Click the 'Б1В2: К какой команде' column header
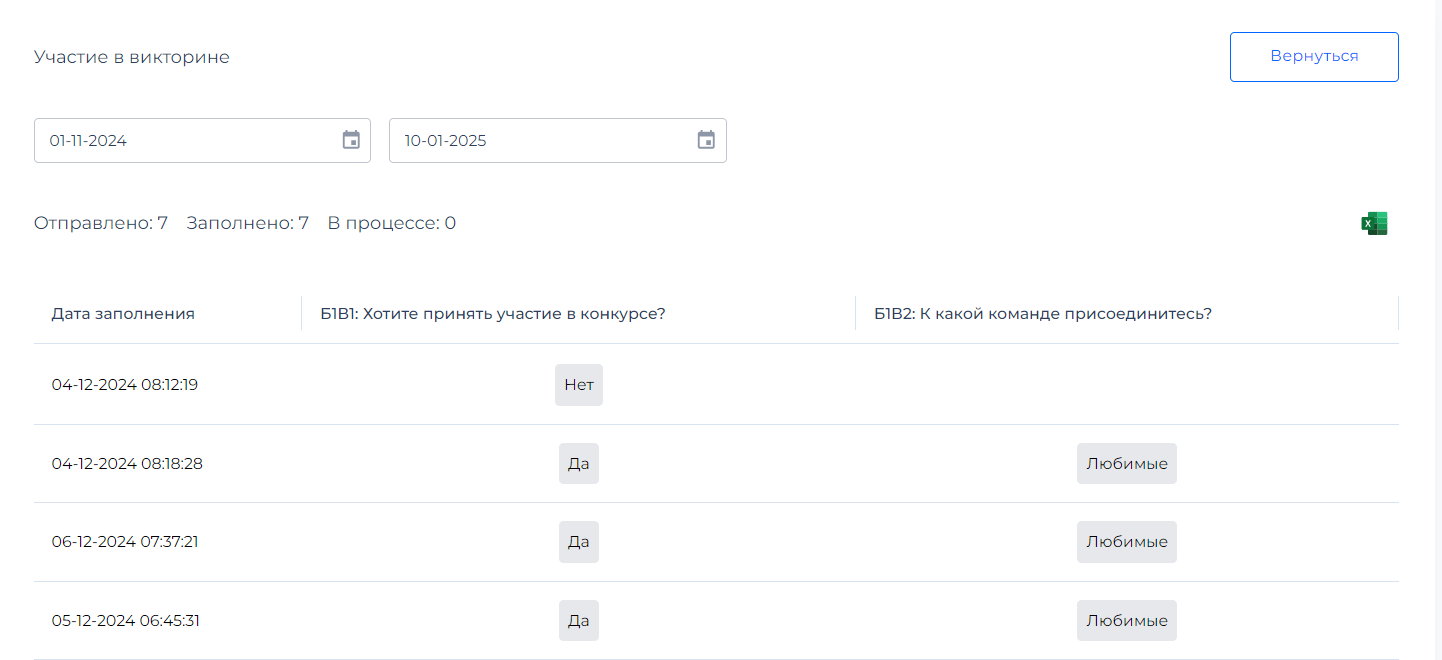Image resolution: width=1442 pixels, height=660 pixels. click(x=1043, y=313)
